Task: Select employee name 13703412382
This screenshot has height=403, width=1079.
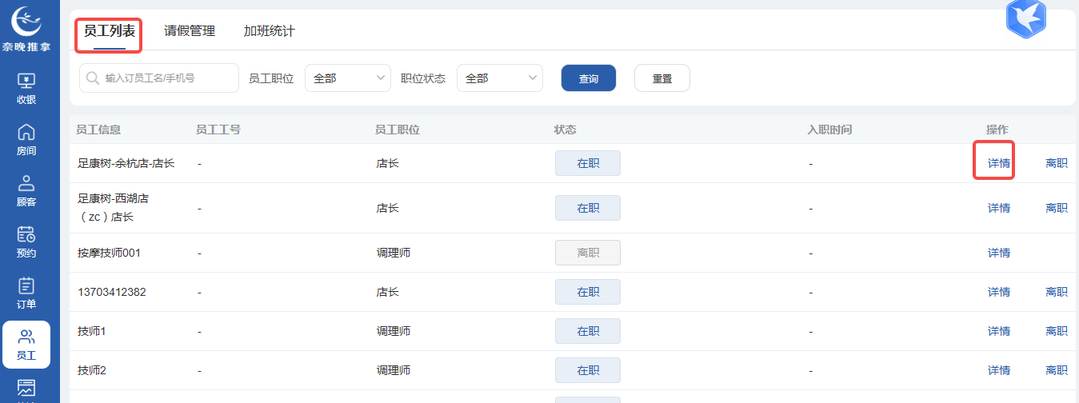Action: pyautogui.click(x=112, y=292)
